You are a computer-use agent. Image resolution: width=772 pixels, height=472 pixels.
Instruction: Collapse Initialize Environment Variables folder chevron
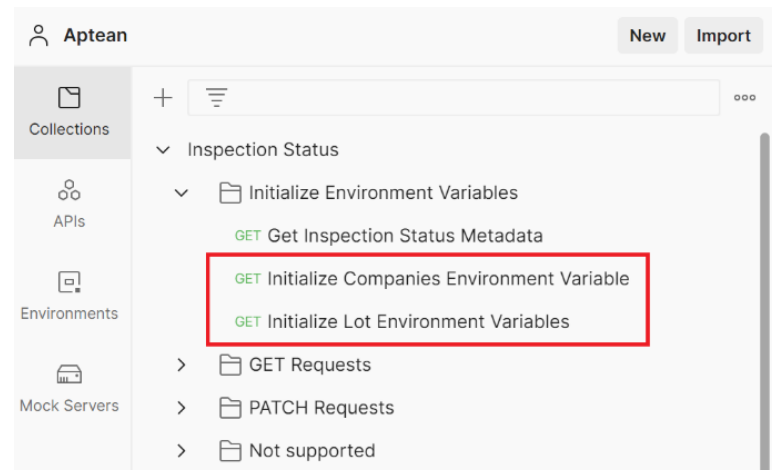[x=181, y=193]
